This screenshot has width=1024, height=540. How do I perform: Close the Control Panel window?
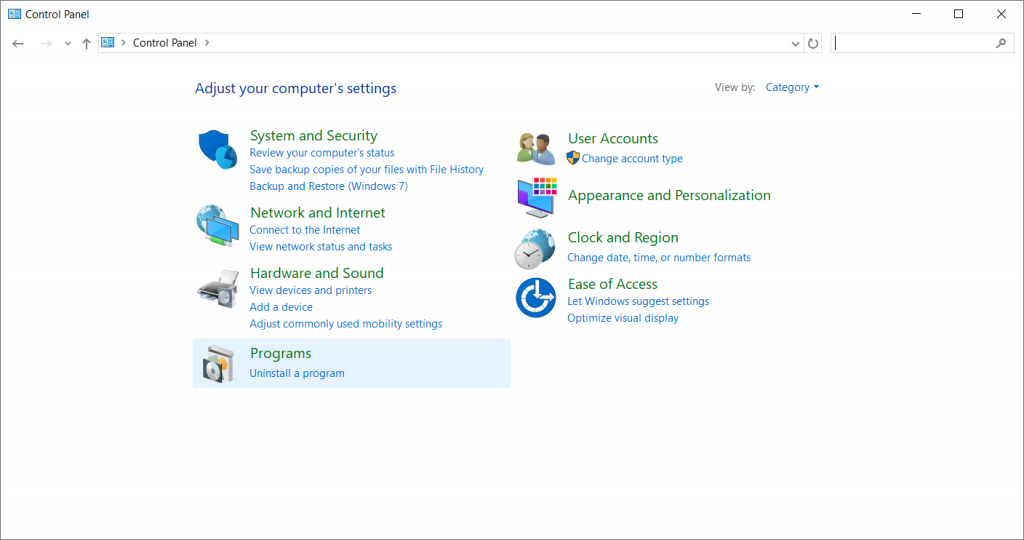pyautogui.click(x=1001, y=14)
